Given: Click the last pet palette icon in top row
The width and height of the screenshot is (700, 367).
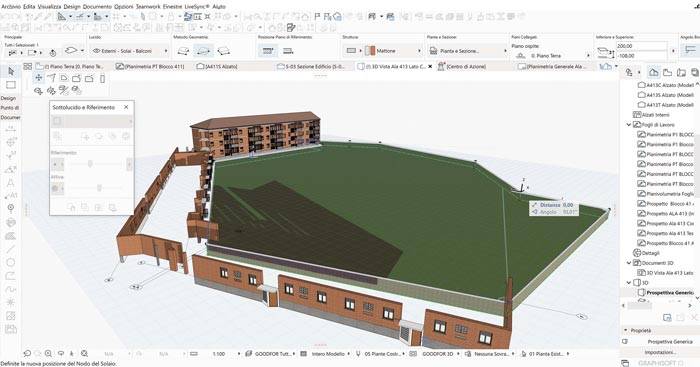Looking at the screenshot, I should pos(102,79).
